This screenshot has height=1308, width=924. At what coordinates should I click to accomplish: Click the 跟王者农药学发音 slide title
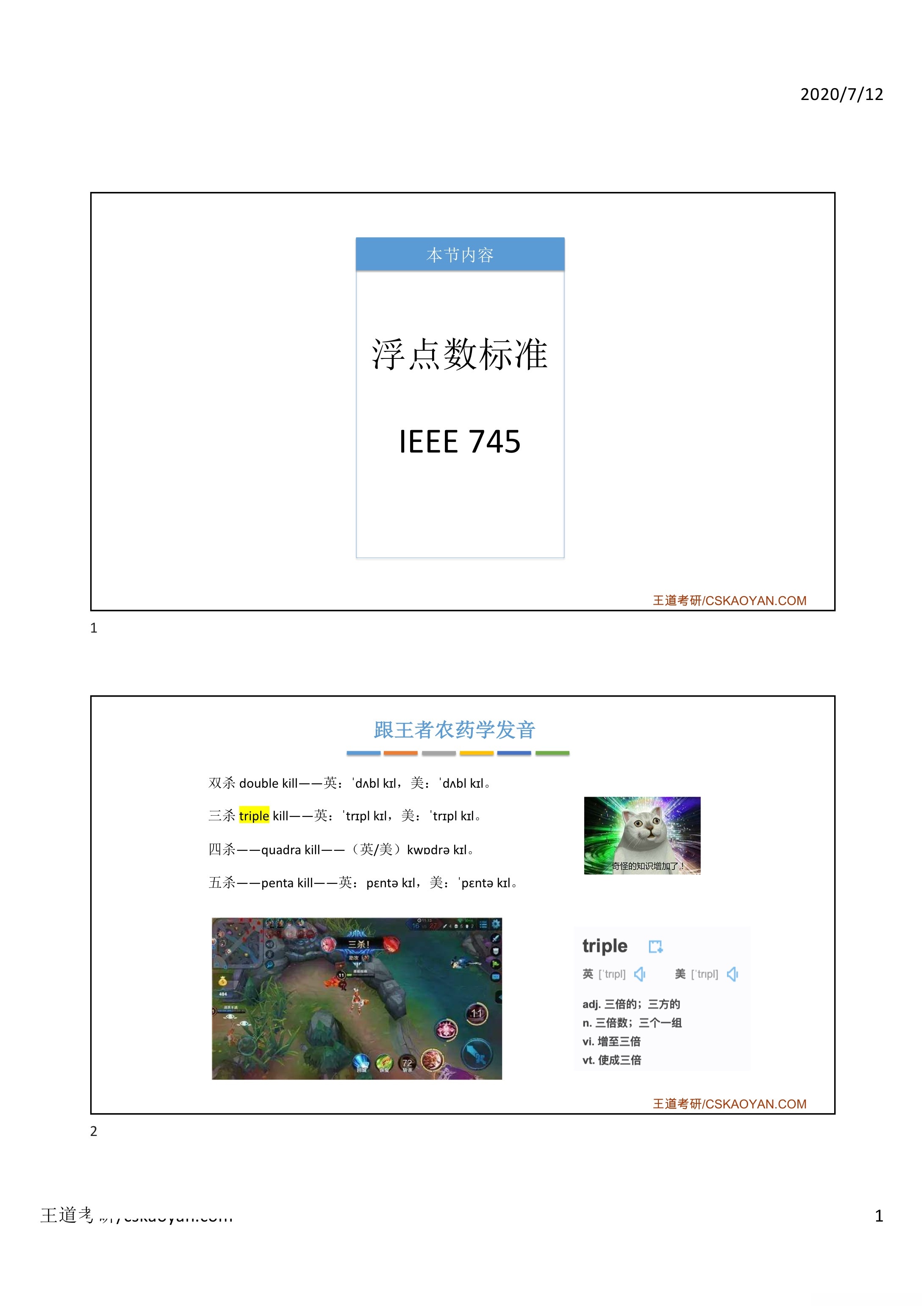click(x=454, y=730)
